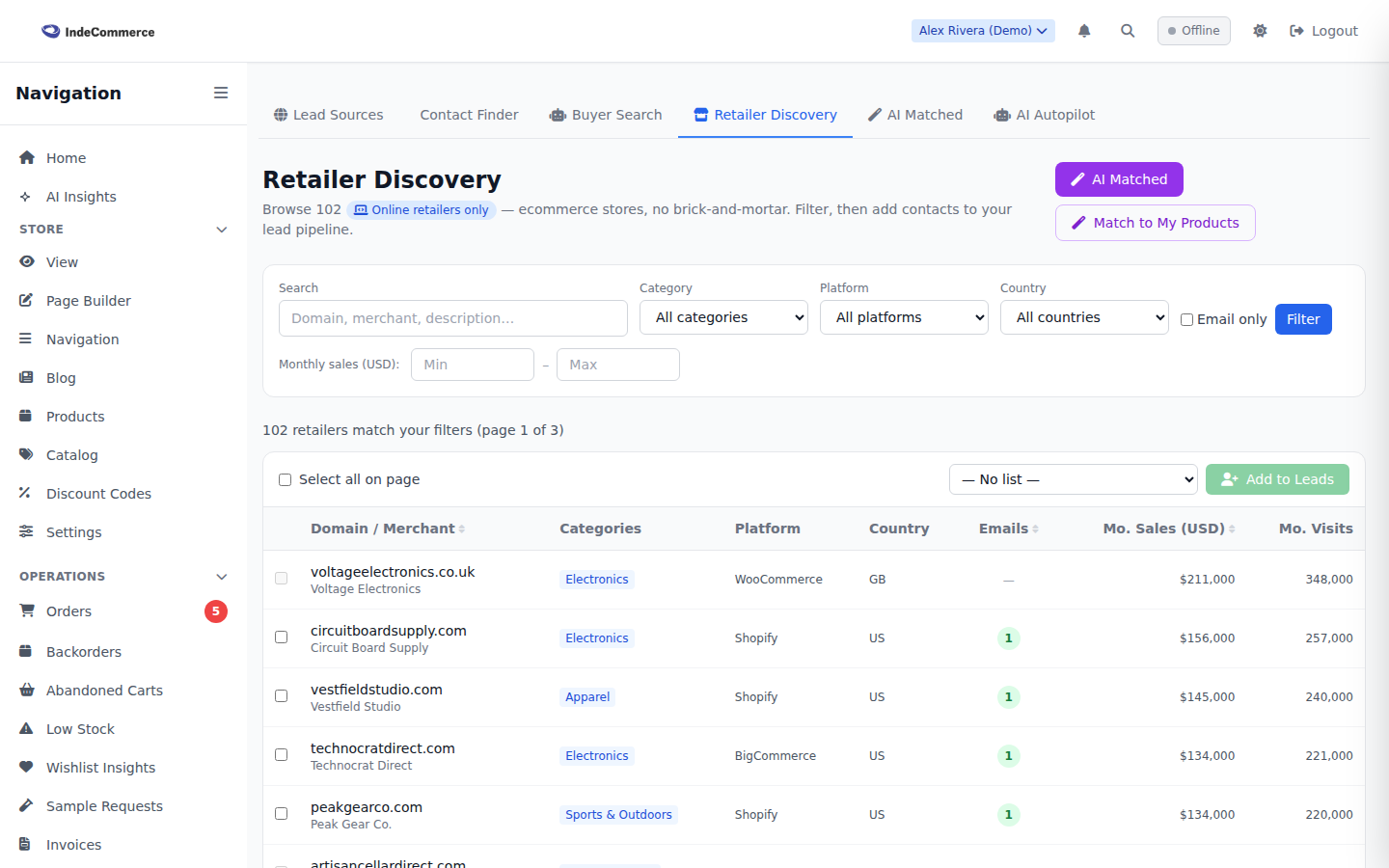Tick the technocratdirect.com row checkbox
1389x868 pixels.
click(281, 755)
